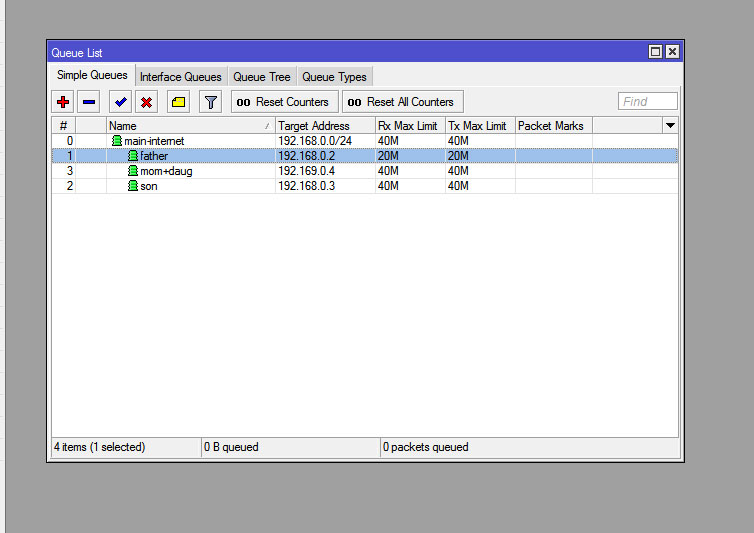Open the Queue Tree tab

coord(262,77)
